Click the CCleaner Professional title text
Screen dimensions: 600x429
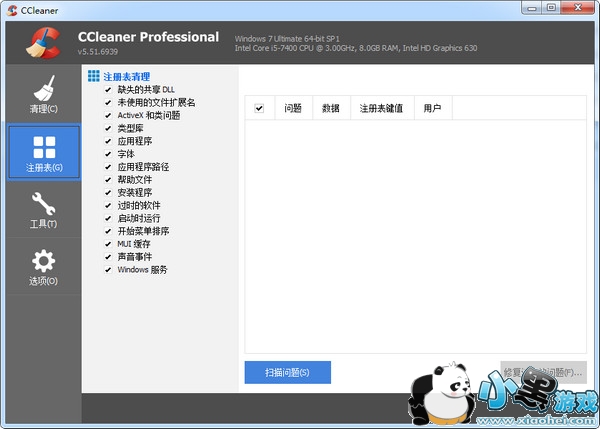148,37
